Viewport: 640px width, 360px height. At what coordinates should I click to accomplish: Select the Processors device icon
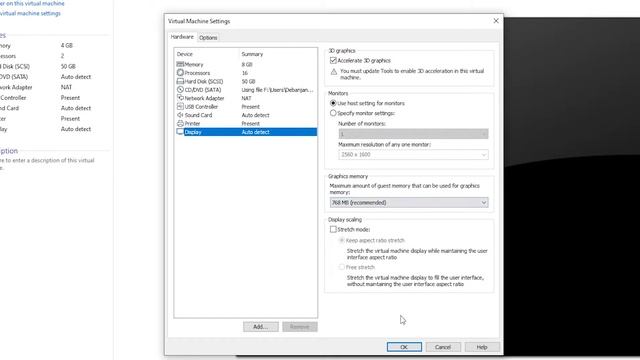tap(180, 73)
